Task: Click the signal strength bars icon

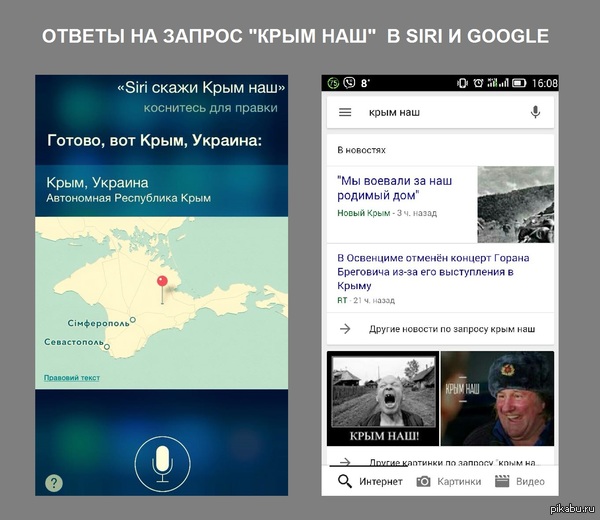Action: (x=498, y=82)
